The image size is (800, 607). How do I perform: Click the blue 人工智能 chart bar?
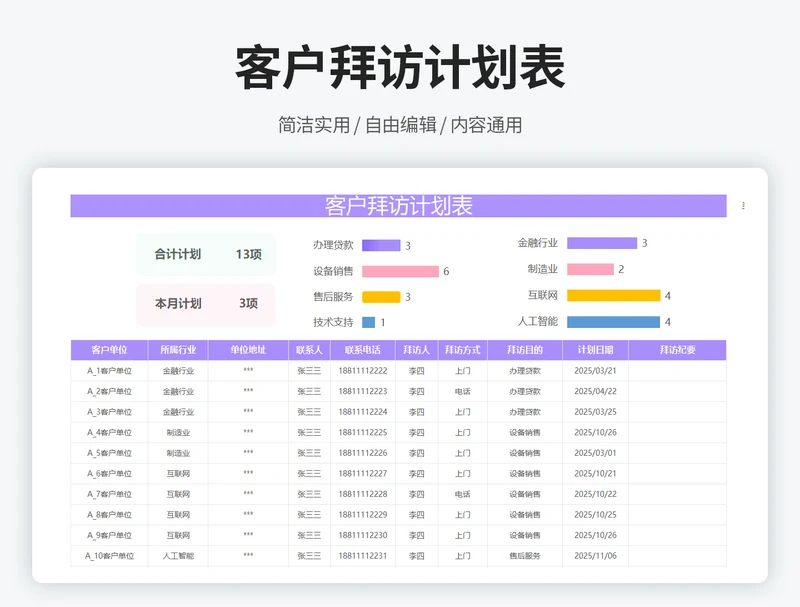614,322
